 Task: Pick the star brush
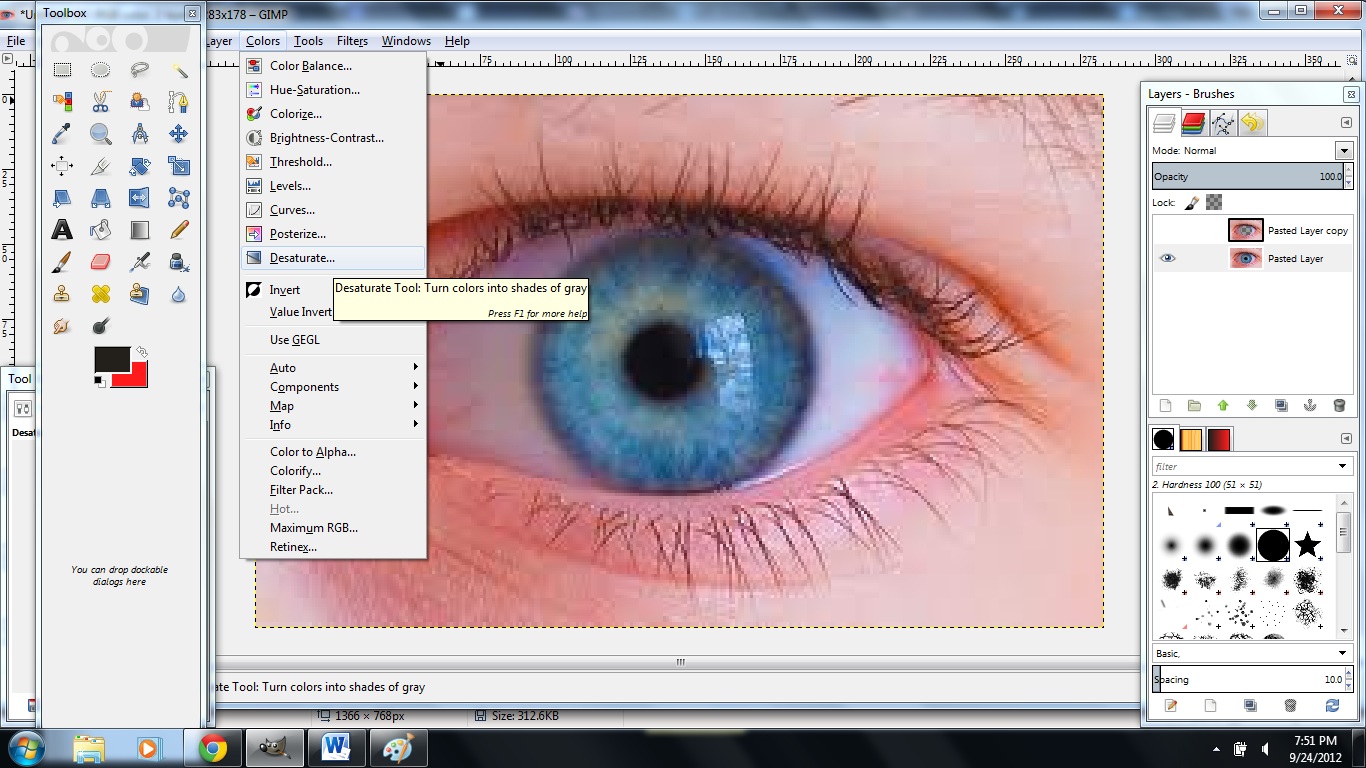click(1307, 545)
